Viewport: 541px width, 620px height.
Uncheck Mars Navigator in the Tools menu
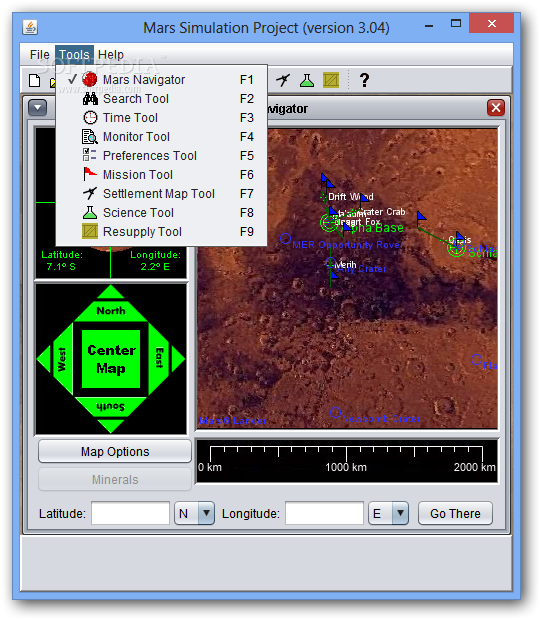coord(161,79)
